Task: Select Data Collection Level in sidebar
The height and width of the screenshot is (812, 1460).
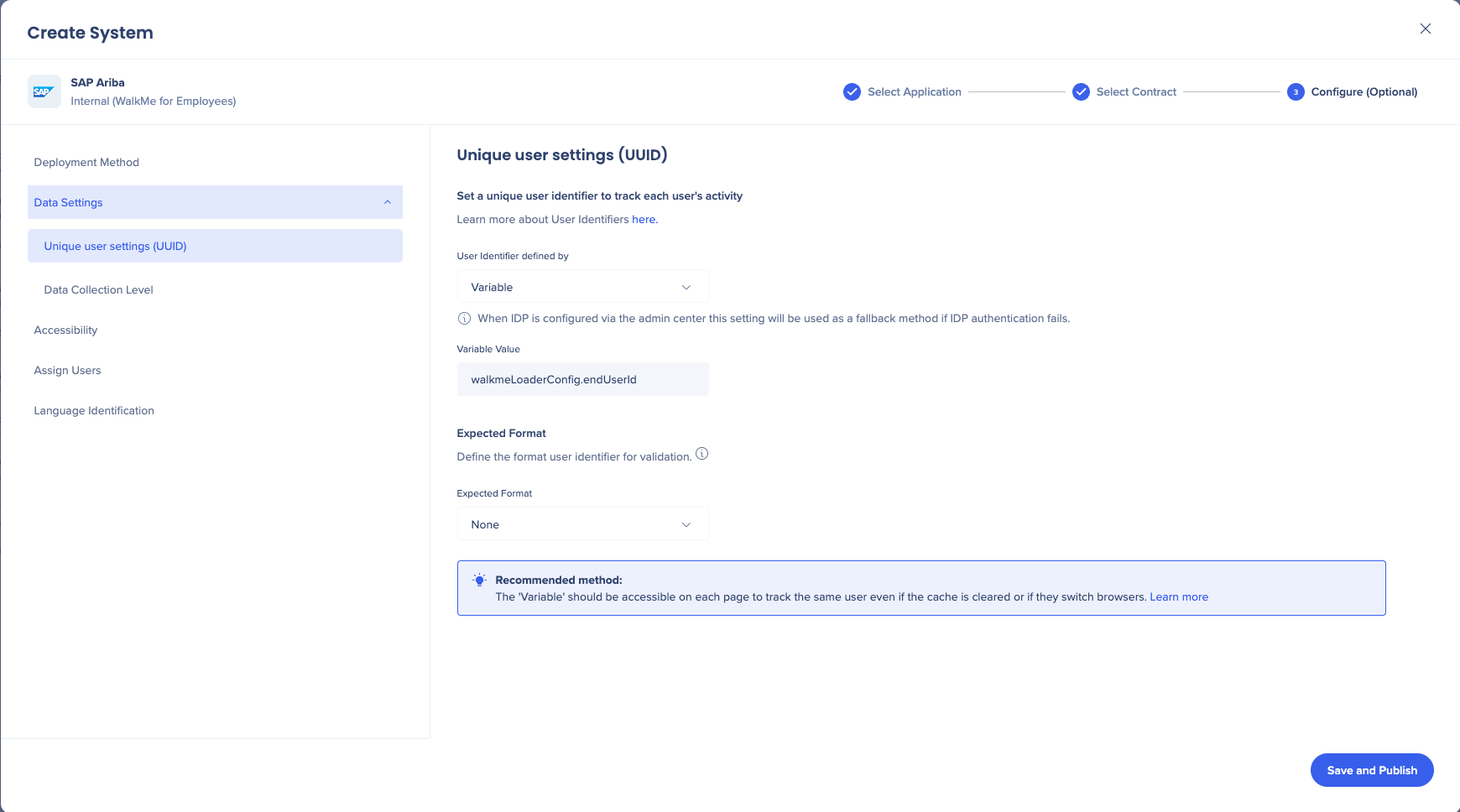Action: tap(98, 290)
